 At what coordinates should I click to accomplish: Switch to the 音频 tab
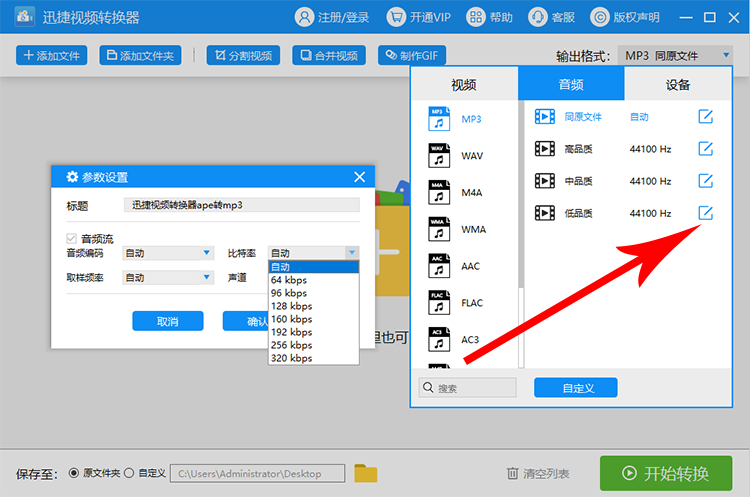click(x=571, y=84)
